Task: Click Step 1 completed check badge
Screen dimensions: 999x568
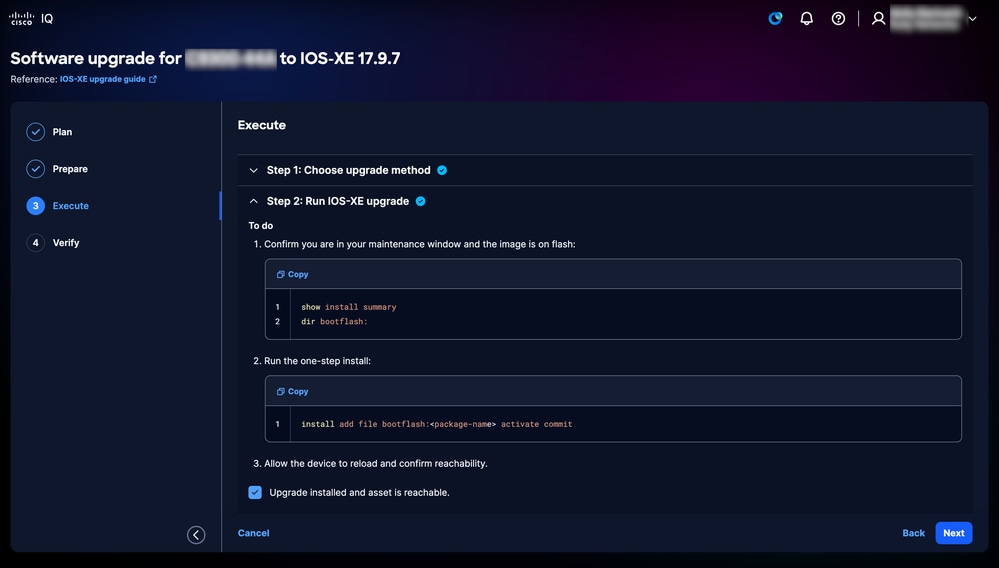Action: (442, 170)
